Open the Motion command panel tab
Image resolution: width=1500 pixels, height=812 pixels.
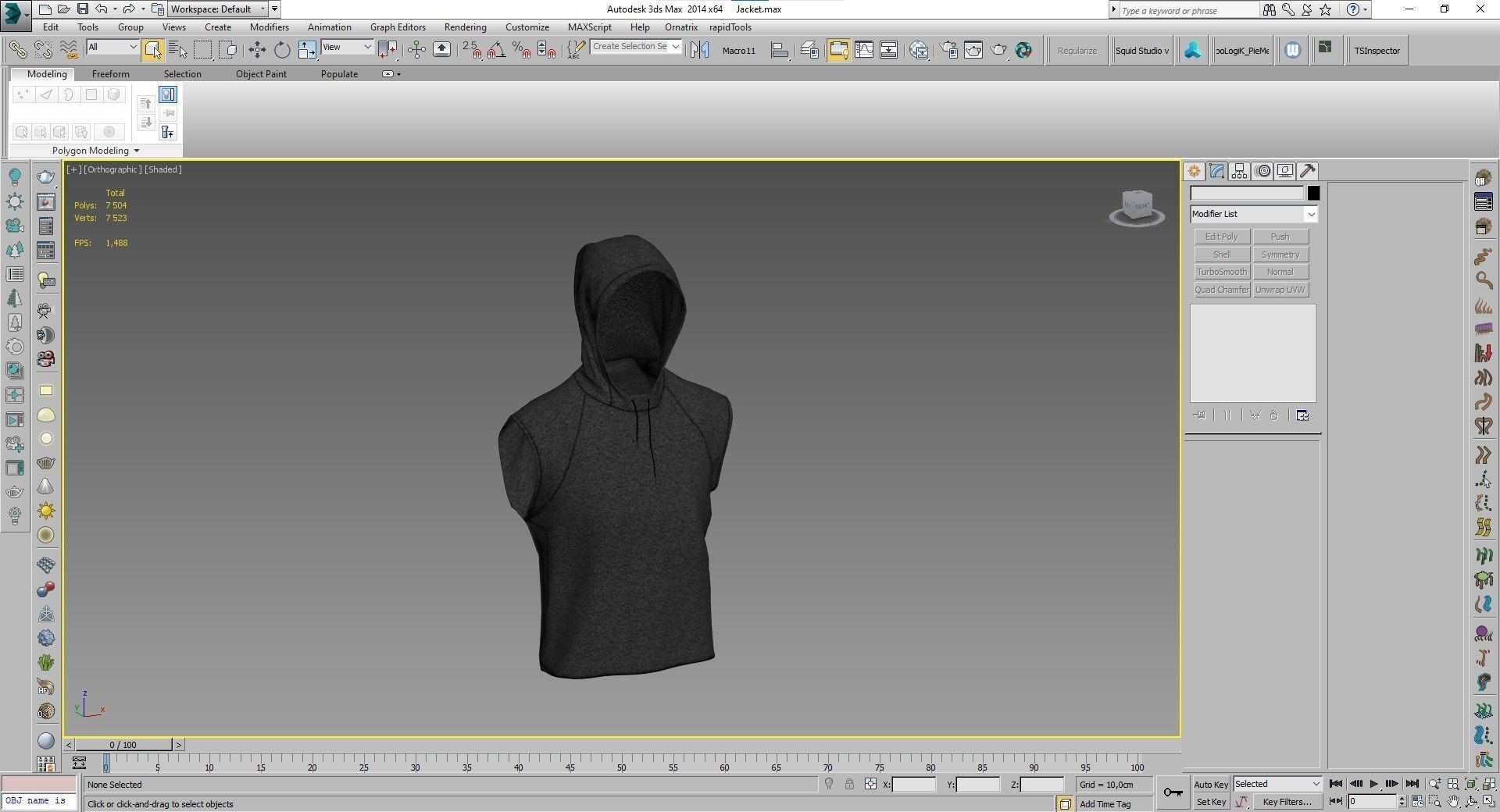coord(1262,171)
